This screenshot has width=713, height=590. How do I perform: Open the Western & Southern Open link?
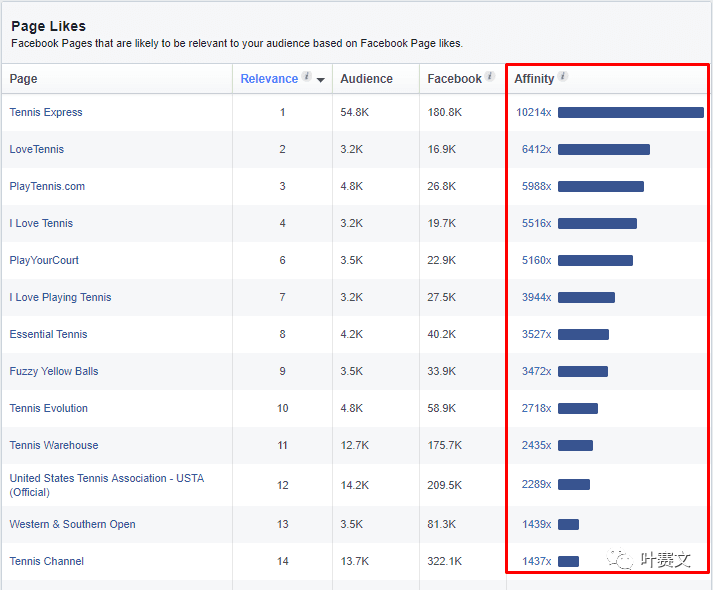72,525
